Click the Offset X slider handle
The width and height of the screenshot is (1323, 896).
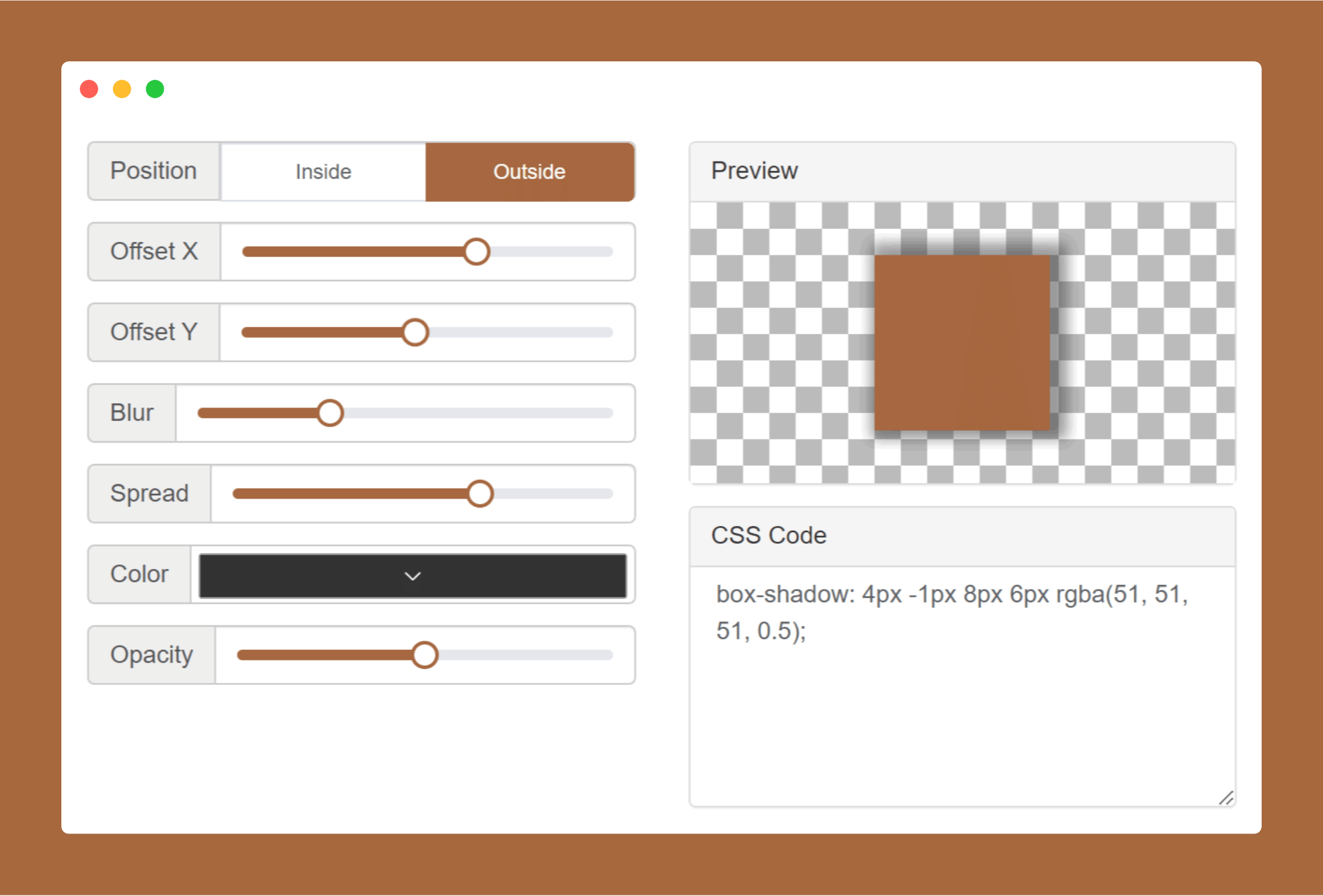[477, 252]
